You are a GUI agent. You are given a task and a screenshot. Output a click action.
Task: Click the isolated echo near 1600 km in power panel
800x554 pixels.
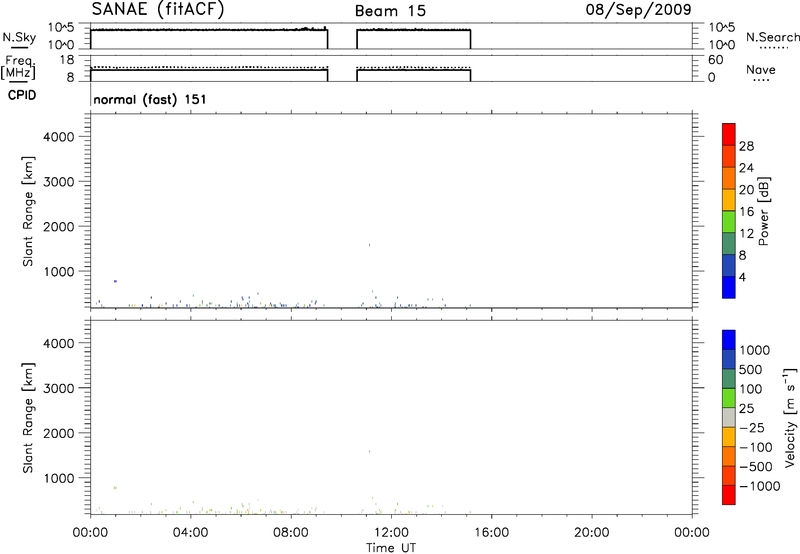coord(369,245)
